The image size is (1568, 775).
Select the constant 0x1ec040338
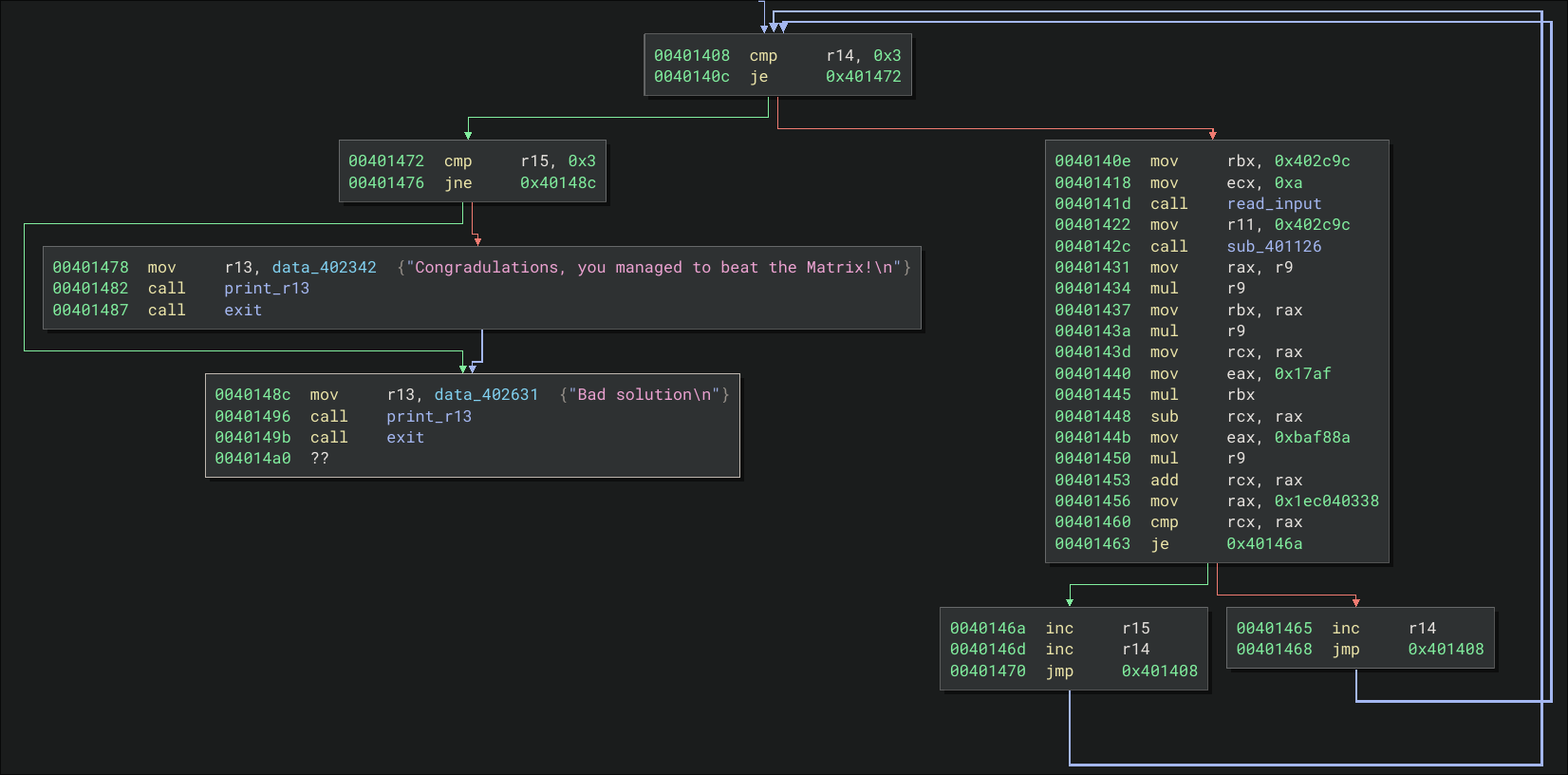[x=1326, y=501]
